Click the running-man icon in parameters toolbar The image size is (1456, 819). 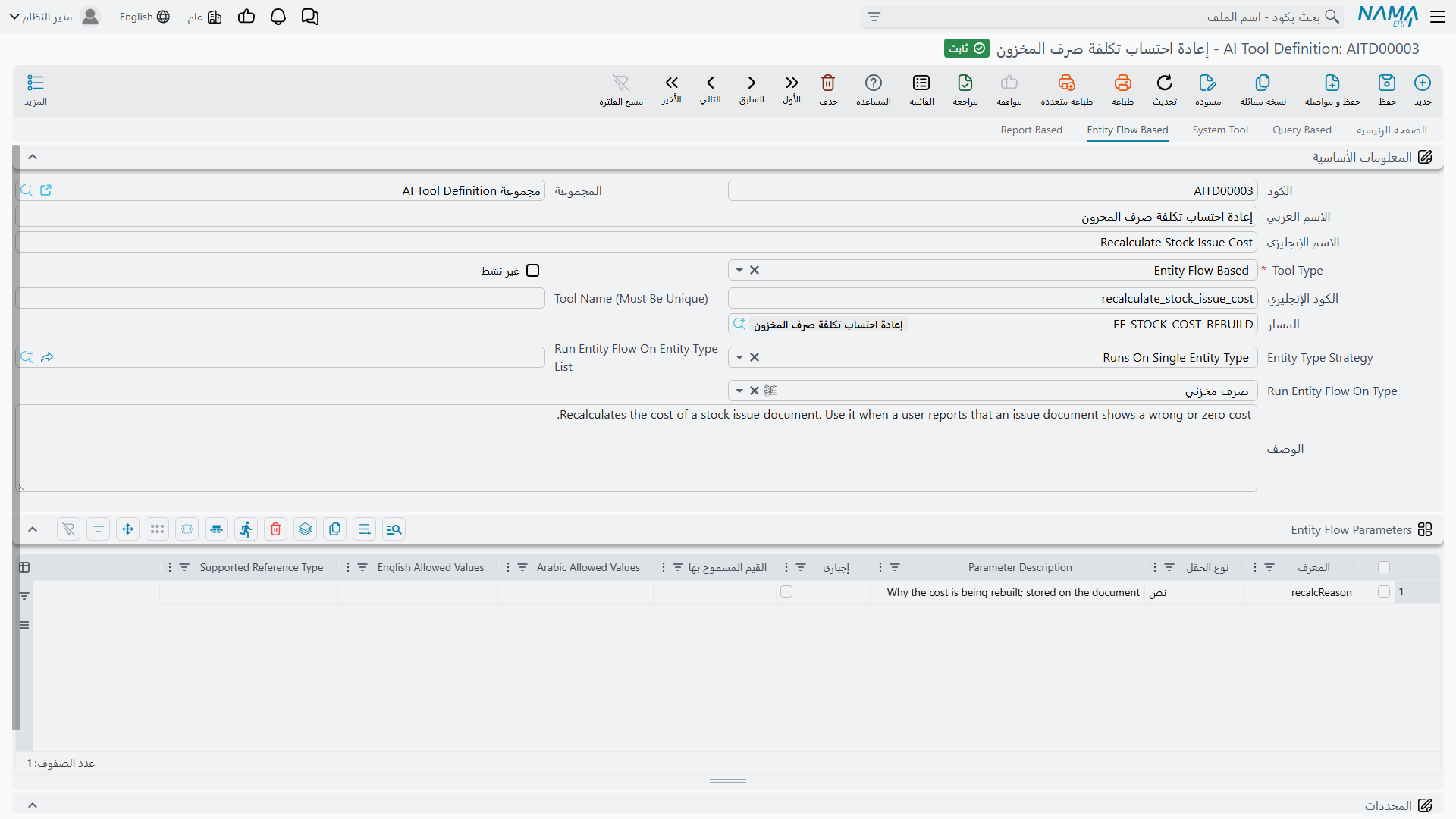pyautogui.click(x=246, y=529)
